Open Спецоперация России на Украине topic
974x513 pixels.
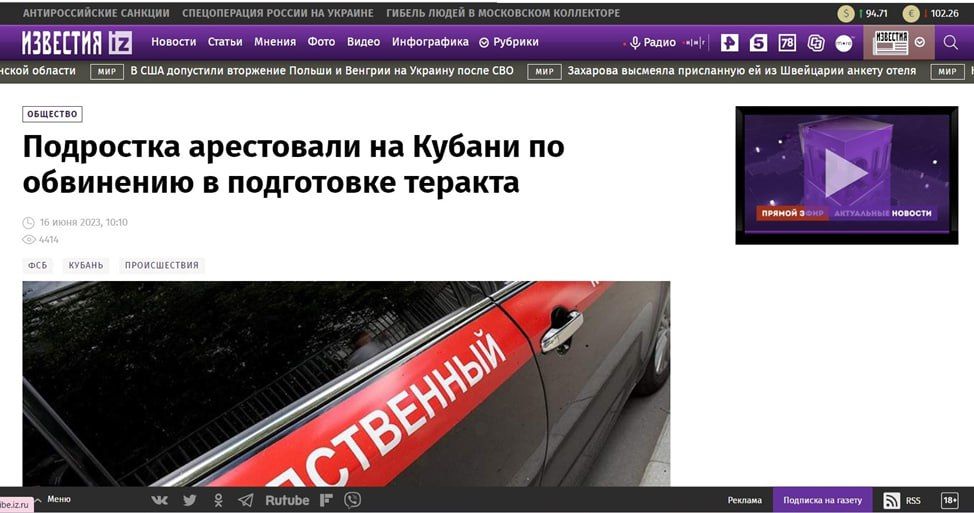click(x=278, y=13)
